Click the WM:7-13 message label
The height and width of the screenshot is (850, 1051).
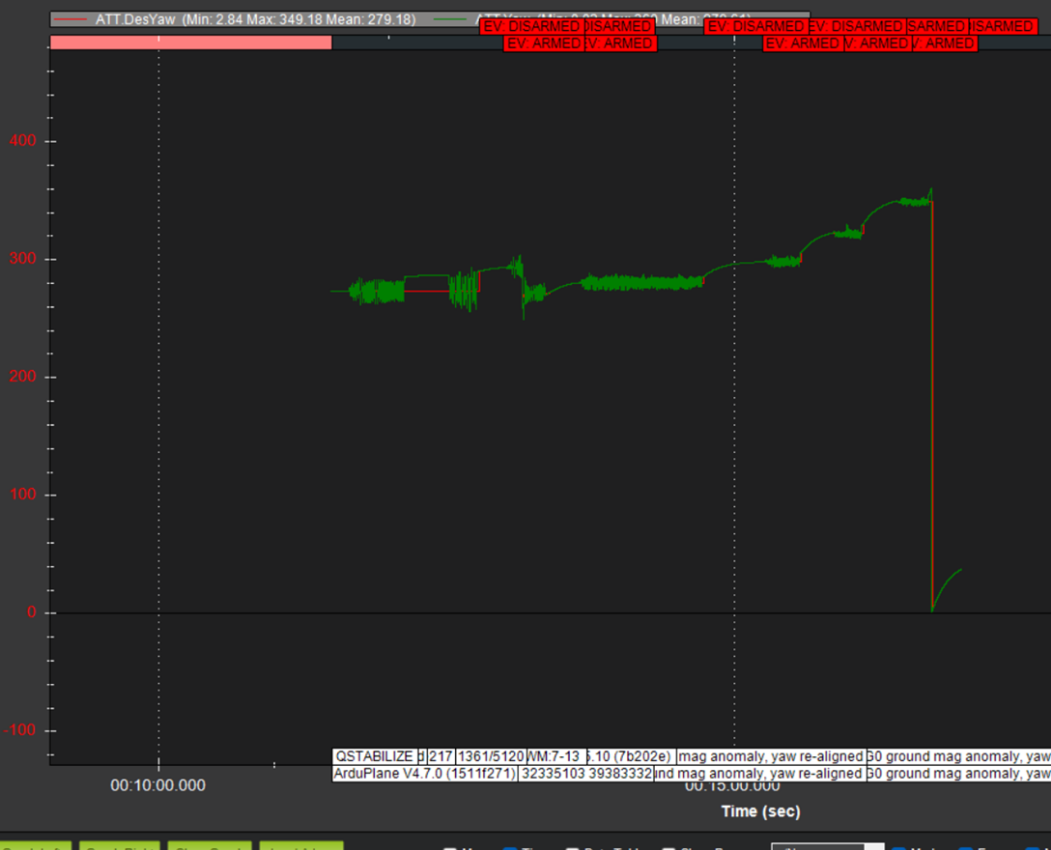554,757
